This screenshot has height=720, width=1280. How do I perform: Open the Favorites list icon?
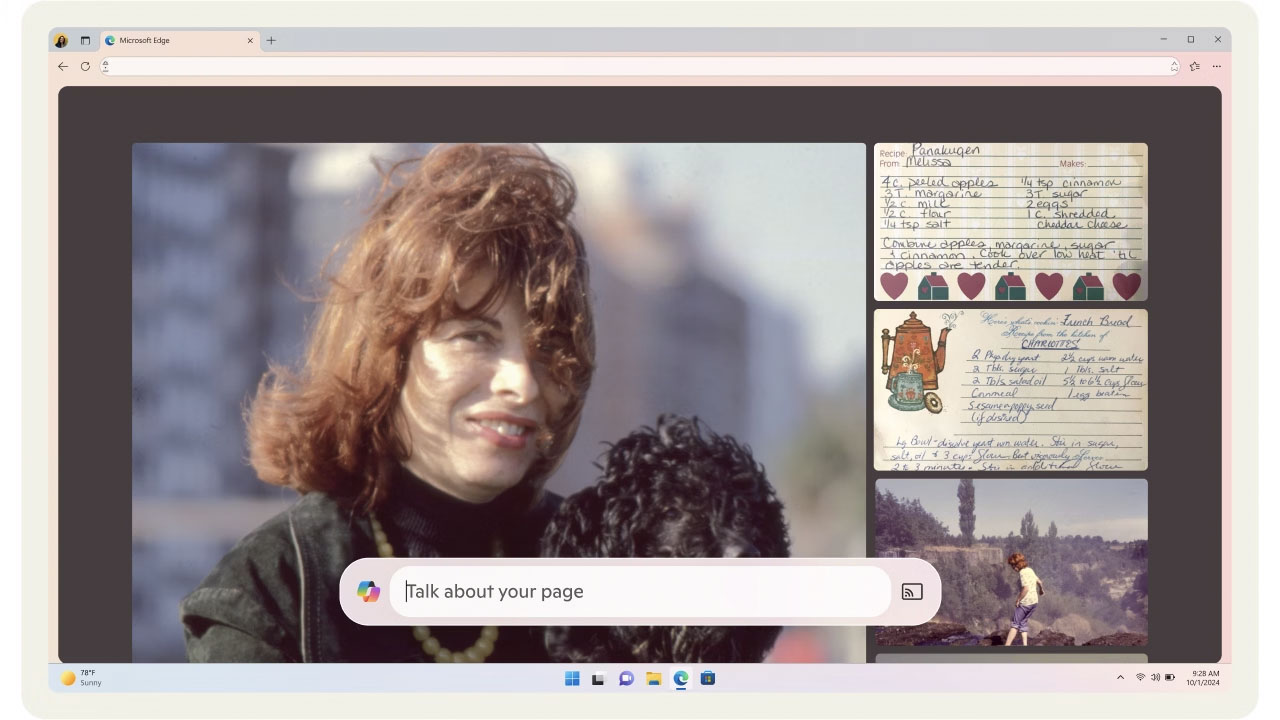1195,66
